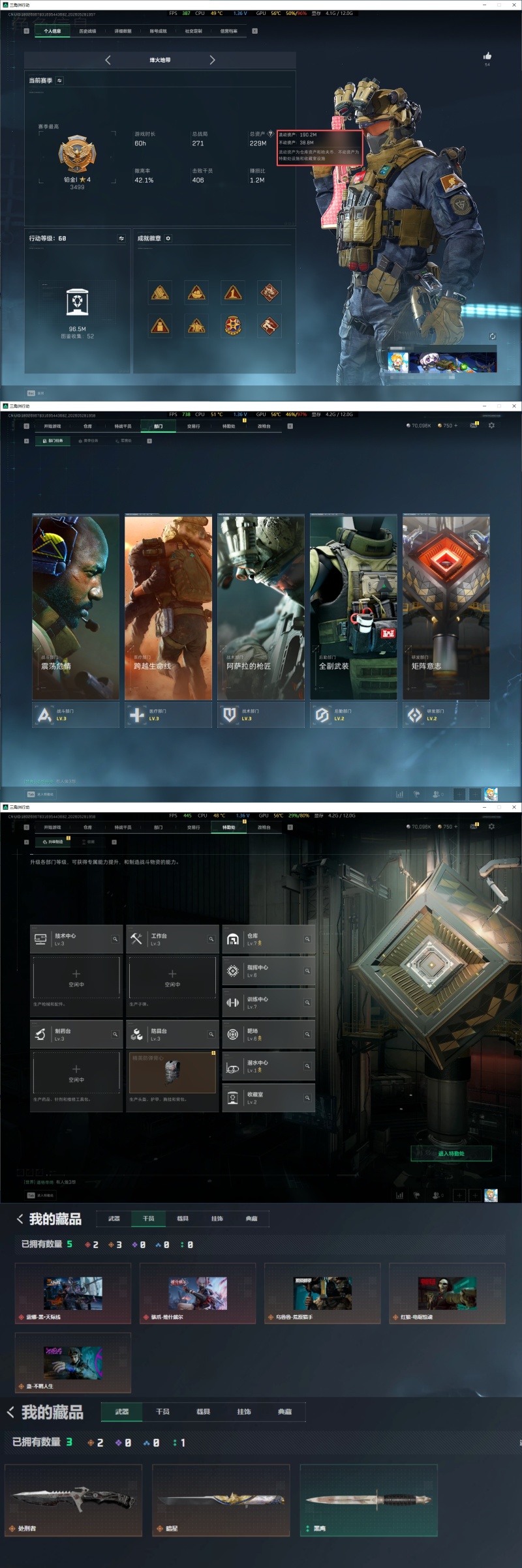Click the 医疗部门 LV.3 cross icon

coord(137,715)
